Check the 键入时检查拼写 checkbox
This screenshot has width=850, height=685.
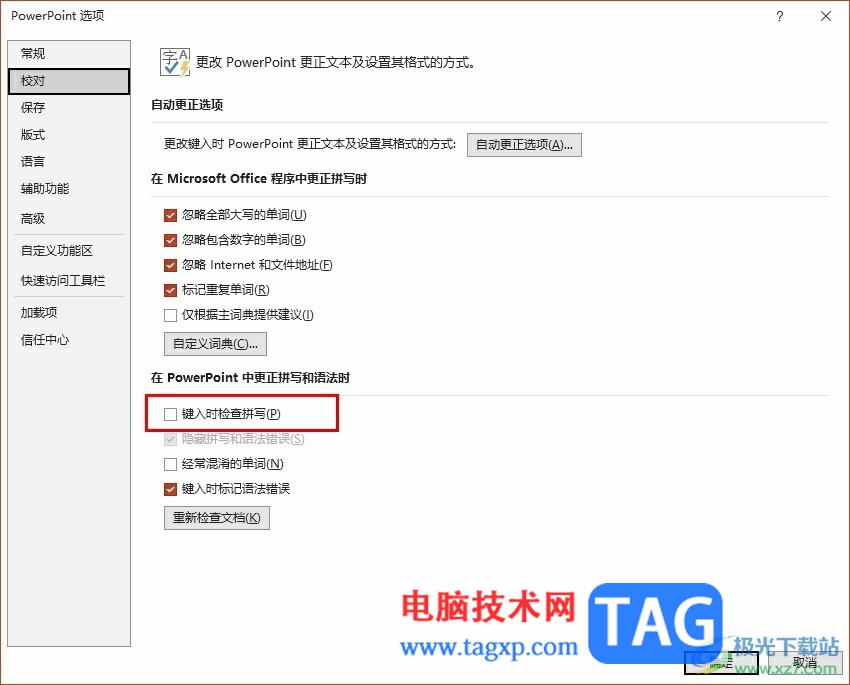170,415
